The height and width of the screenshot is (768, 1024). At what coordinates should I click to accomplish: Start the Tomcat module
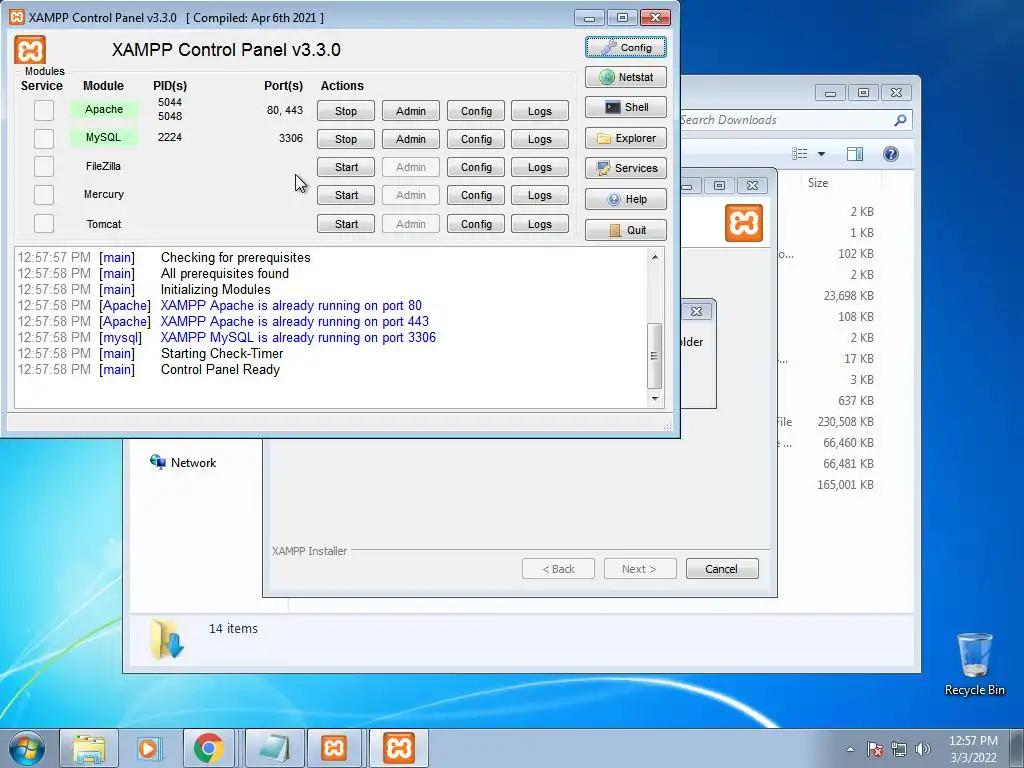tap(346, 224)
